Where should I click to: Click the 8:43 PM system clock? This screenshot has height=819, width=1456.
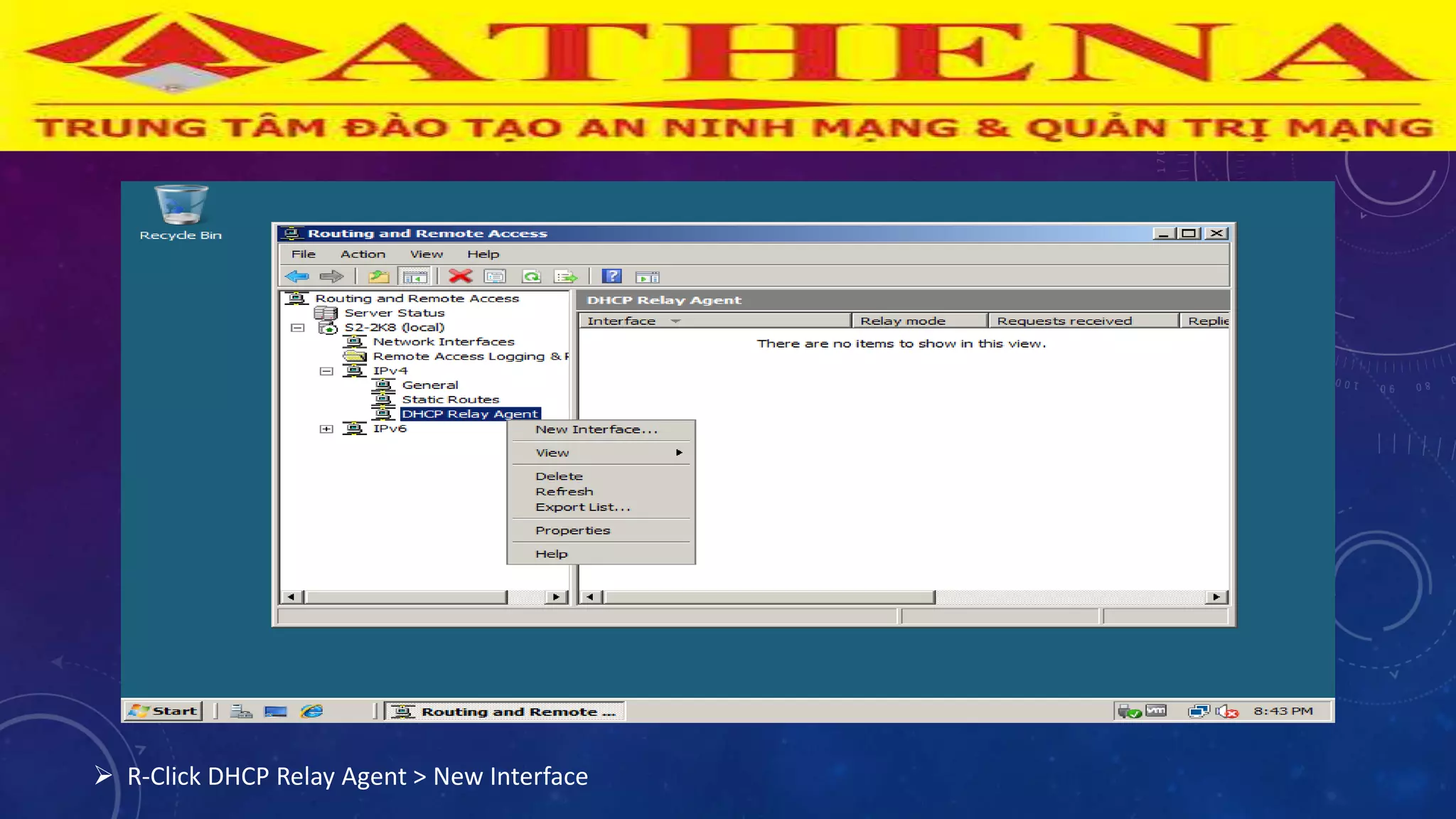[x=1283, y=711]
